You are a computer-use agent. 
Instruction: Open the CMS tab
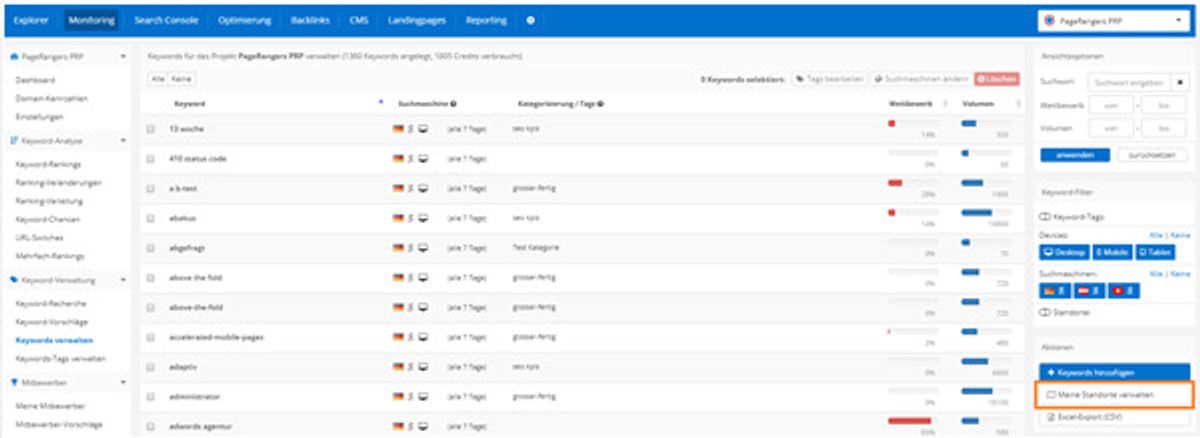[x=359, y=20]
